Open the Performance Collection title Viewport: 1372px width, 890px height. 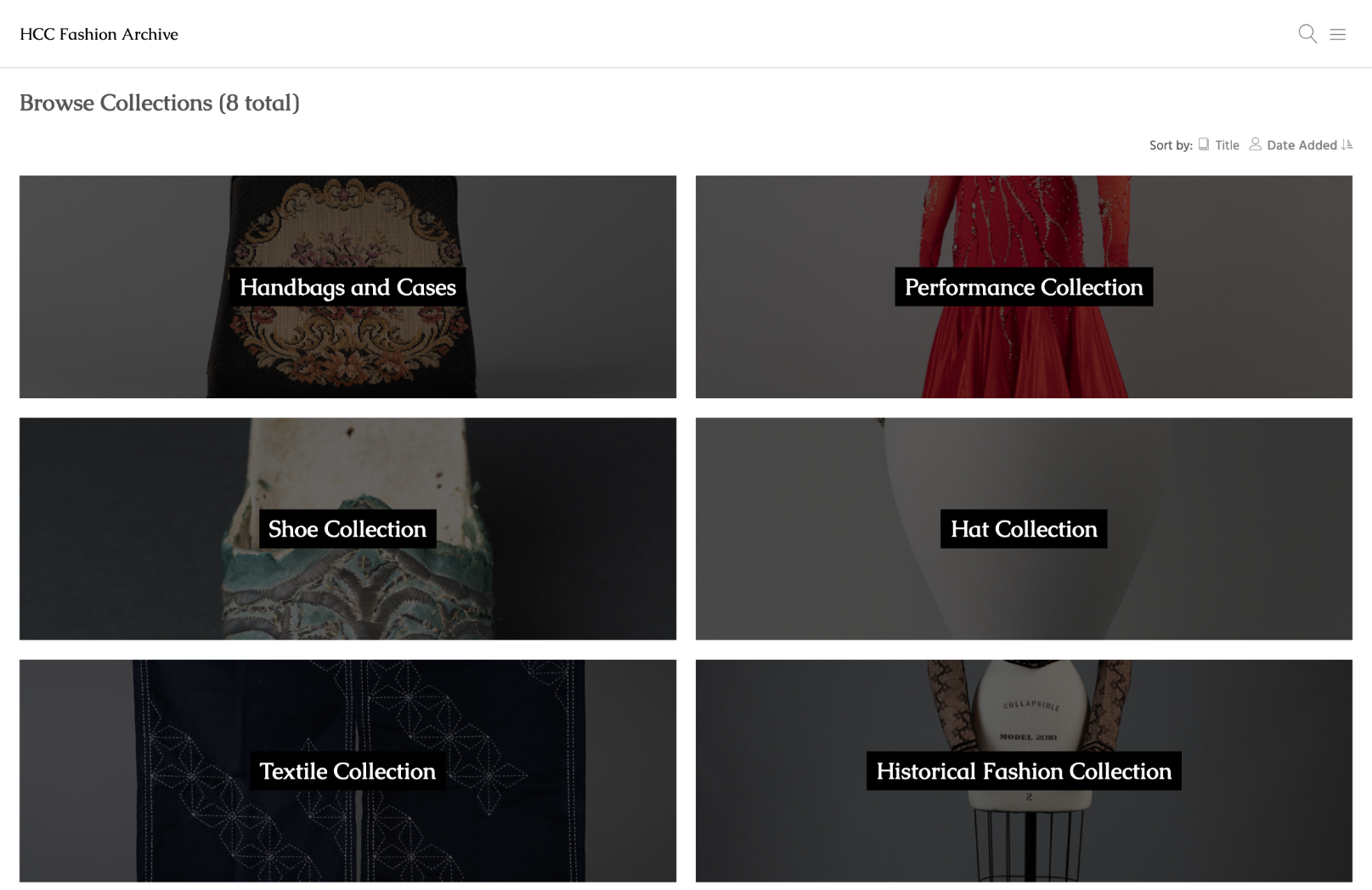[x=1024, y=287]
